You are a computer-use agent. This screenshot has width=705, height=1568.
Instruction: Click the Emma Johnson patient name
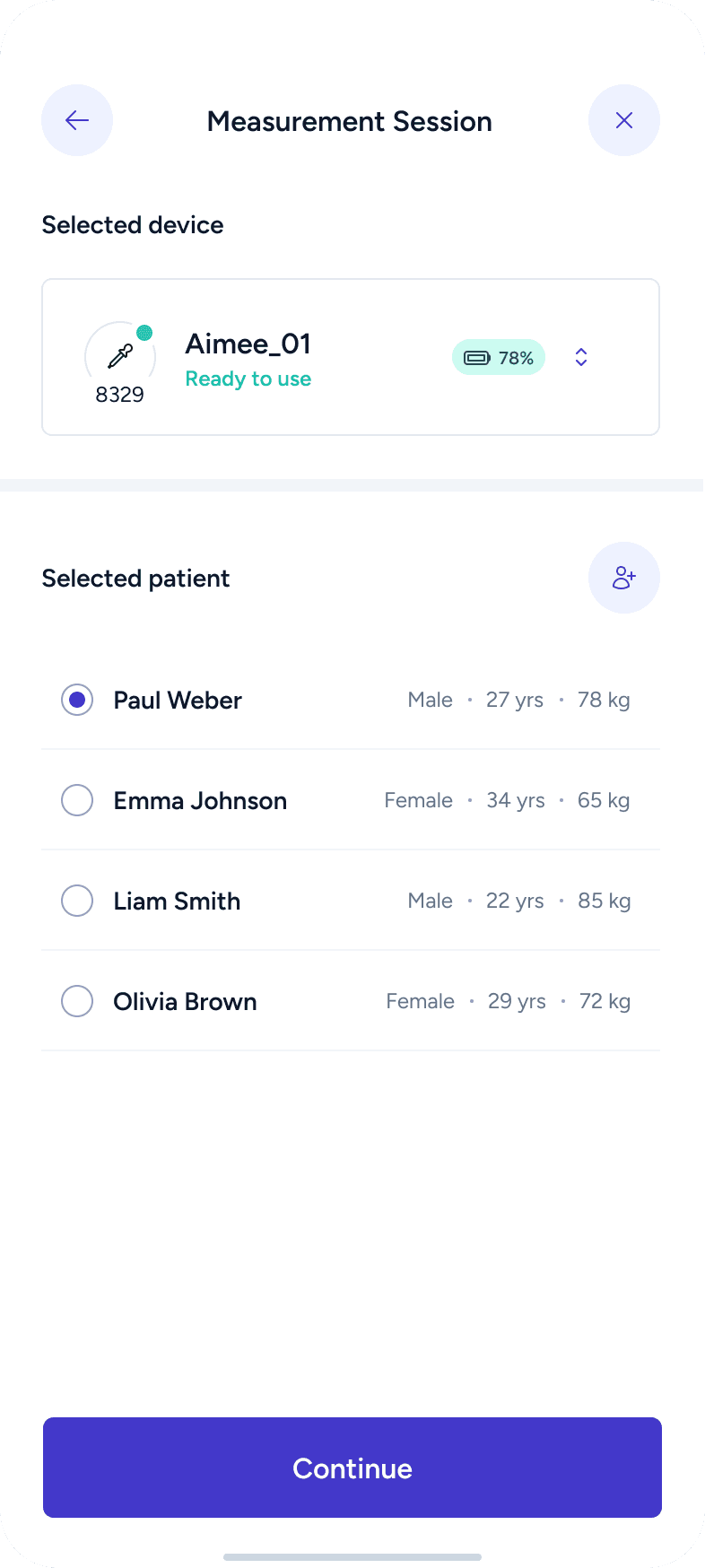200,800
